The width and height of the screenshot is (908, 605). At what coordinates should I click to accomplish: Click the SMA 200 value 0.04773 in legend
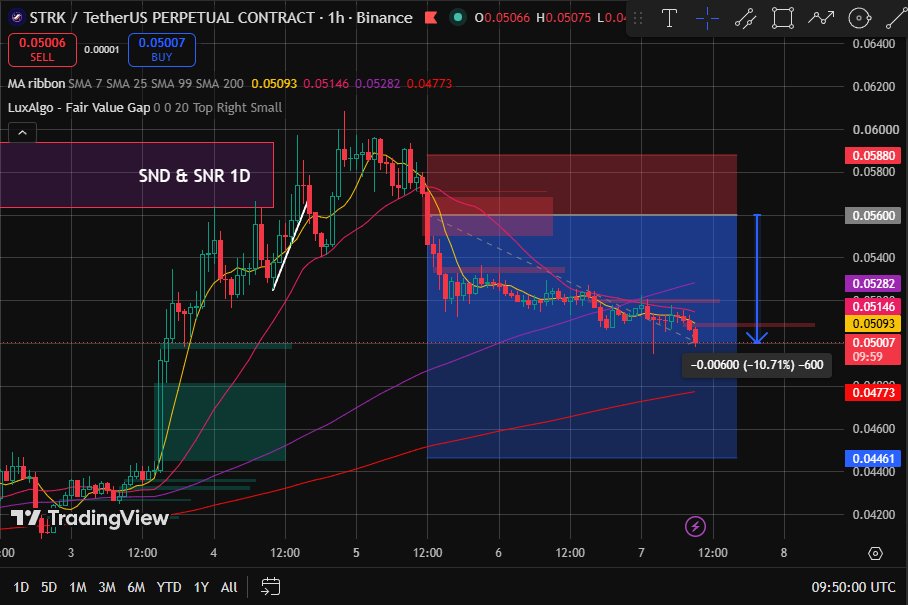(x=429, y=83)
